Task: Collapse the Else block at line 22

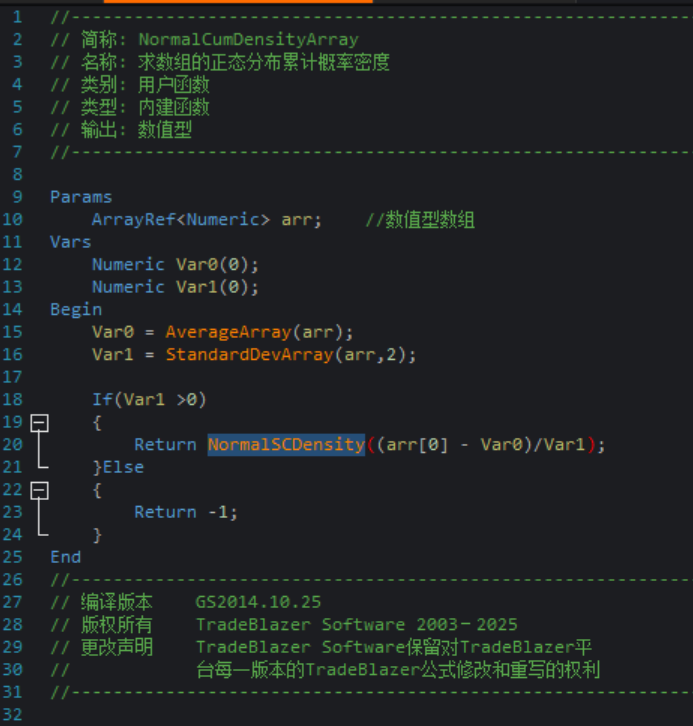Action: click(x=39, y=490)
